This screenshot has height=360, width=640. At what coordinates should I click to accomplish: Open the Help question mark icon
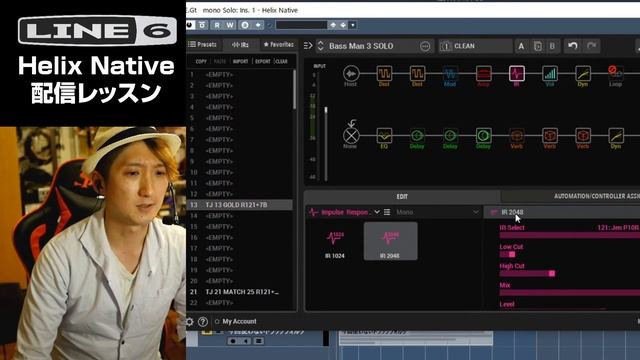pos(203,322)
